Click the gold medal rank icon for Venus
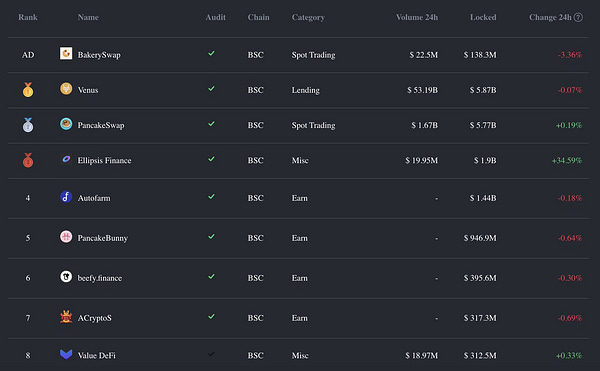 pyautogui.click(x=28, y=90)
